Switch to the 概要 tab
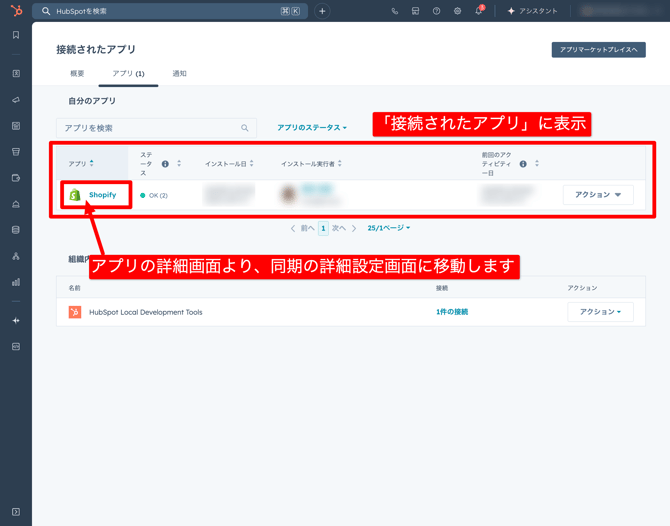This screenshot has height=526, width=670. pos(77,74)
